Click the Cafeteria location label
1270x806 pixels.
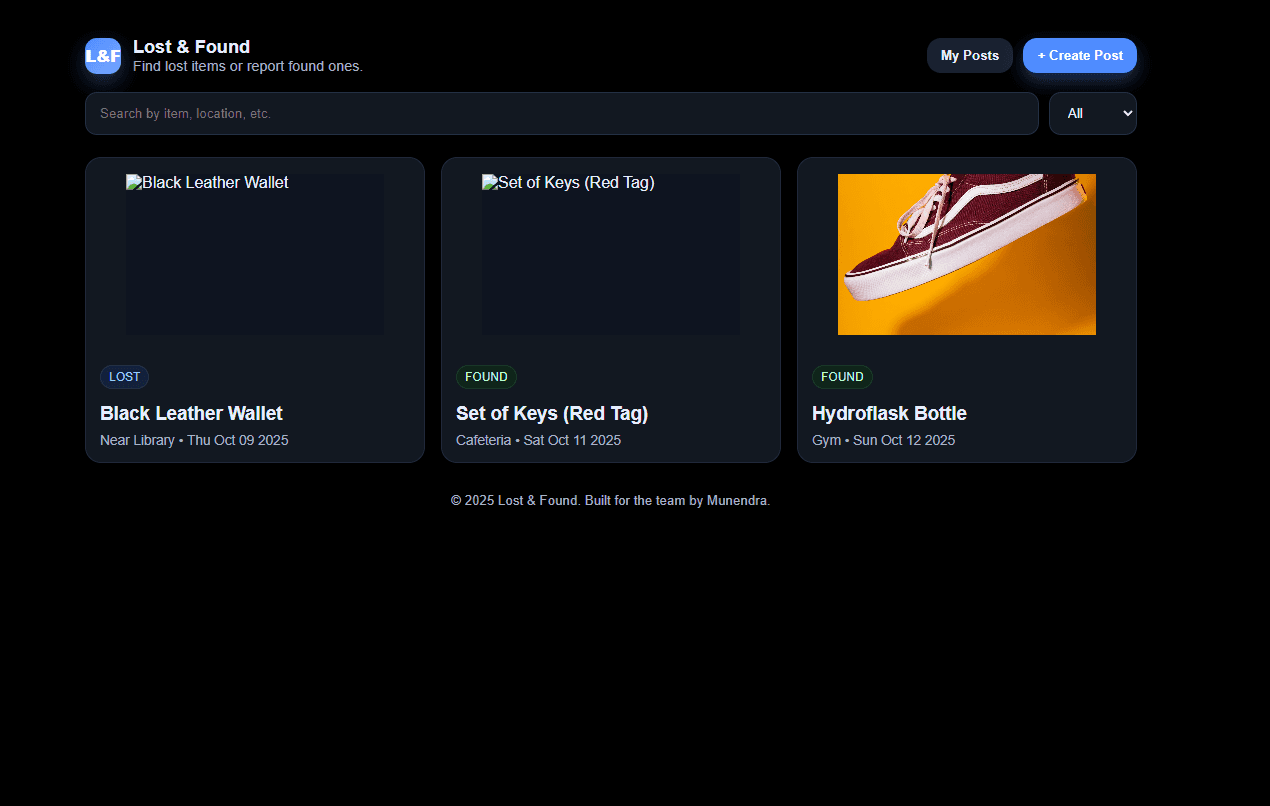coord(483,440)
